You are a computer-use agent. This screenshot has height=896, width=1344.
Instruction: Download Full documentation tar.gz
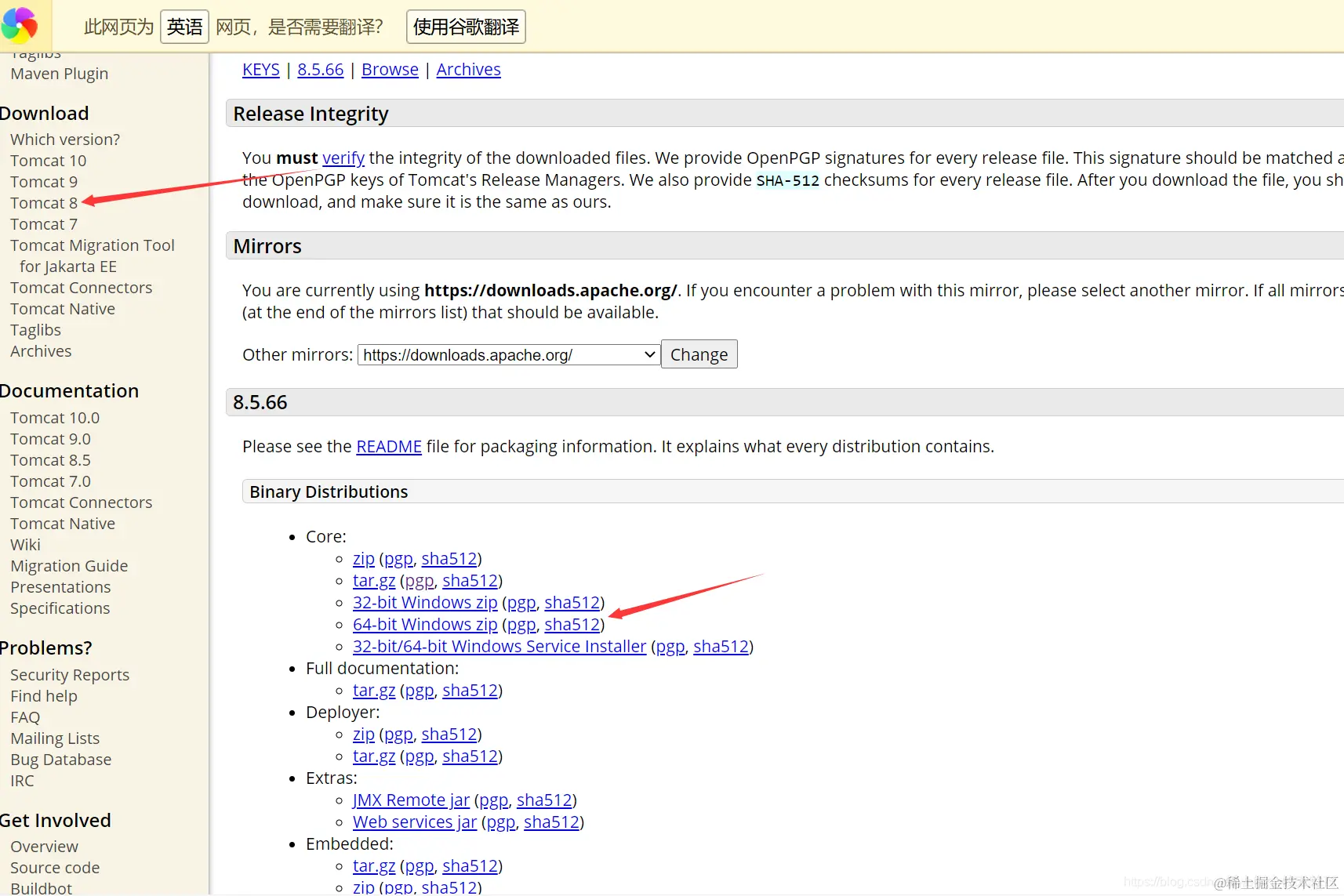tap(374, 691)
